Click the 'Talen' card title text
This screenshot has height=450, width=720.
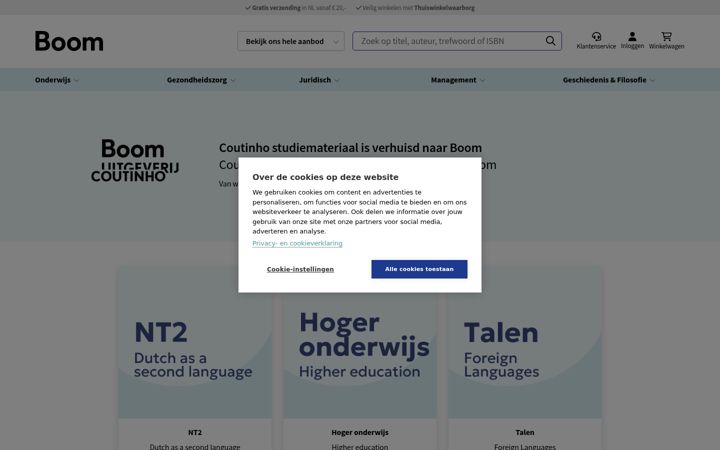pos(525,432)
